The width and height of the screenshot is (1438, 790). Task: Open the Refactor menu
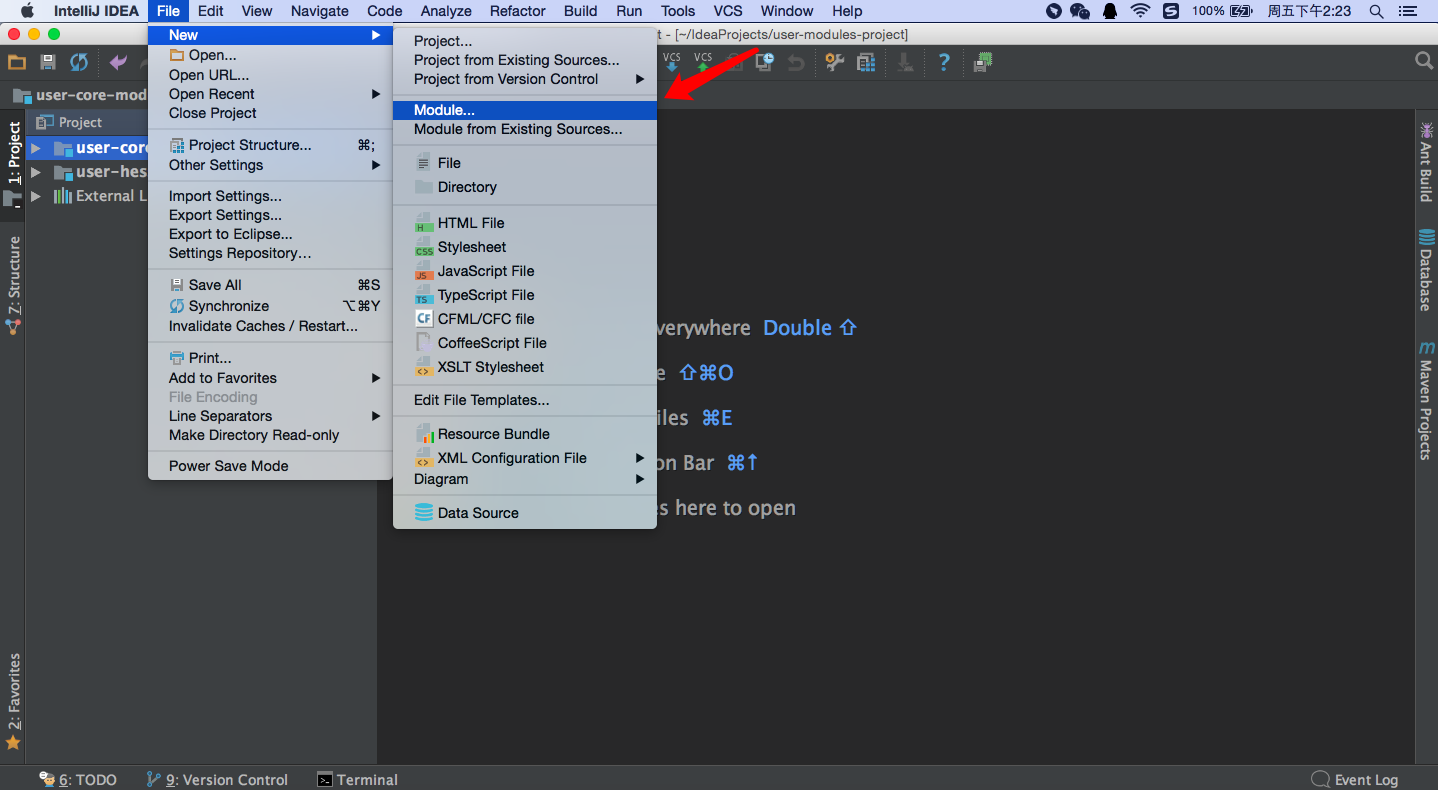click(x=517, y=11)
